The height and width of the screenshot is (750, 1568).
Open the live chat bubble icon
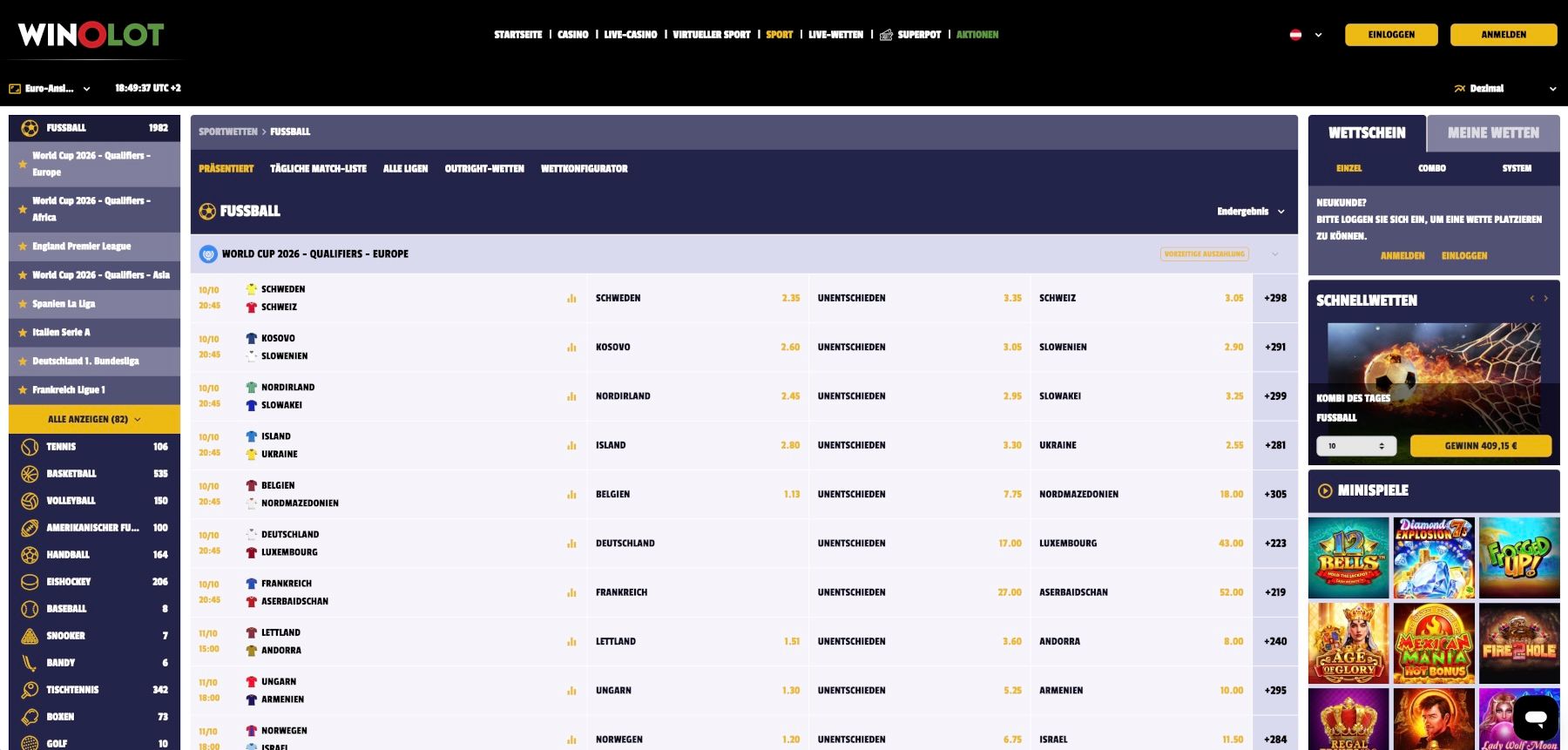(1535, 718)
